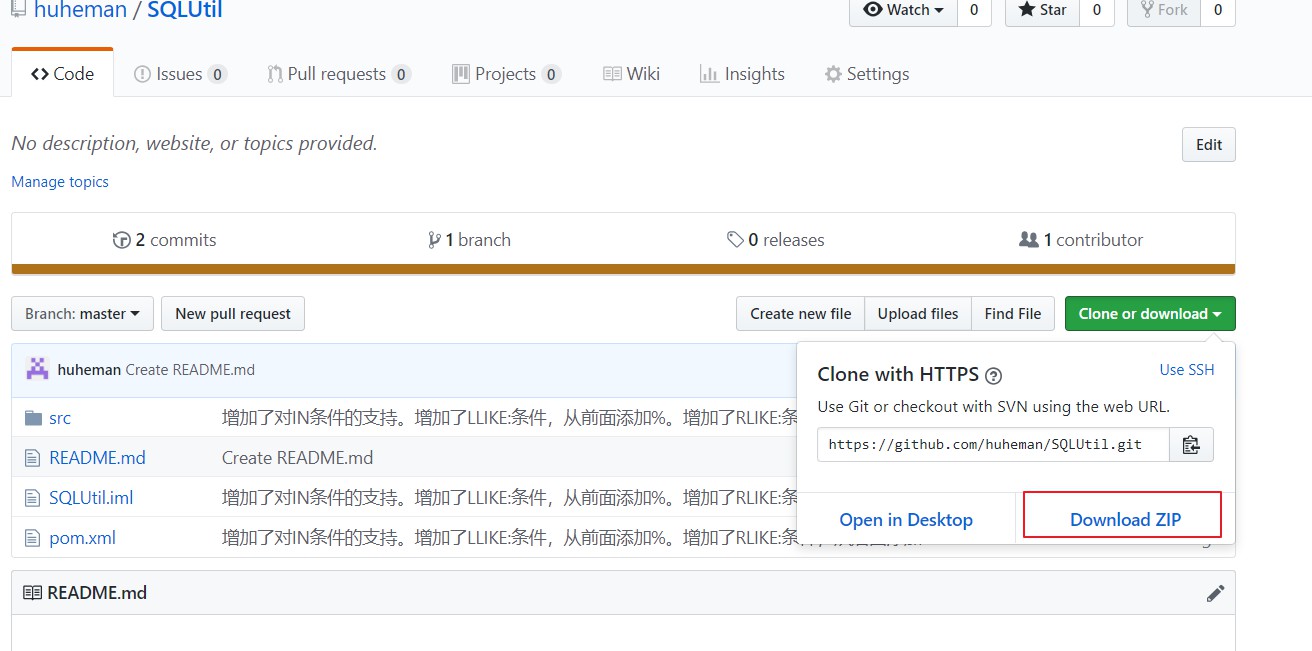The width and height of the screenshot is (1312, 651).
Task: Click the Star count number
Action: tap(1097, 10)
